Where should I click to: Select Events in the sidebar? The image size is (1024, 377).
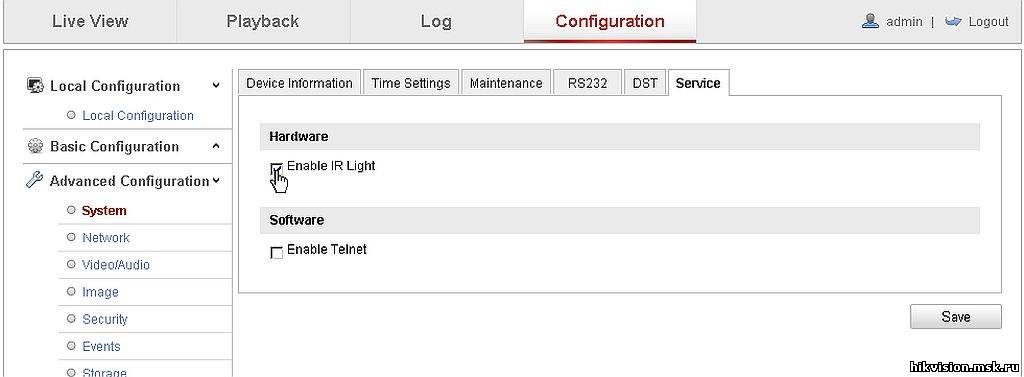click(x=101, y=346)
